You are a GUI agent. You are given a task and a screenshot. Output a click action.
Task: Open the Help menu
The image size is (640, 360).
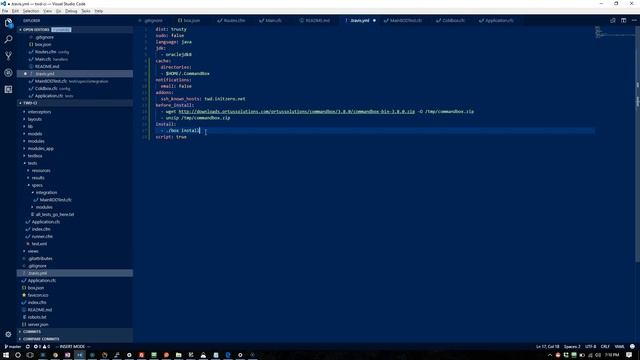coord(99,11)
